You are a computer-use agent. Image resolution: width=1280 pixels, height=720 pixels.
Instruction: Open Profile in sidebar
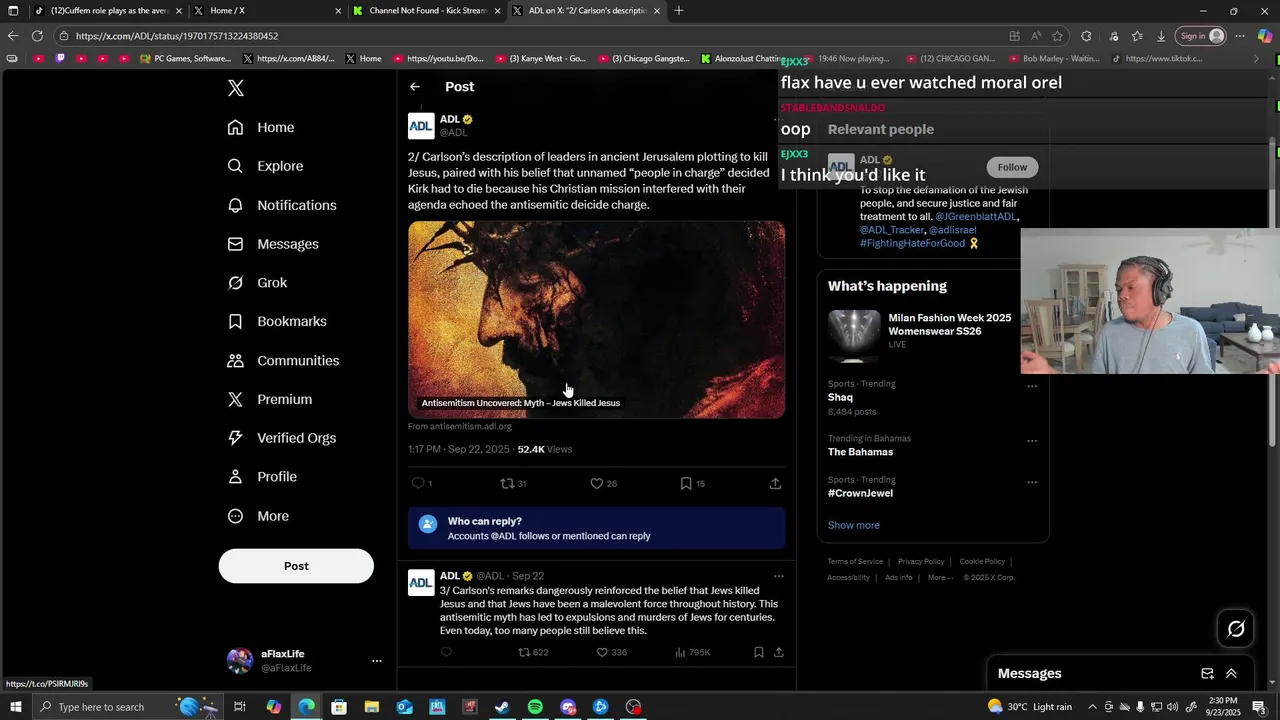pos(262,477)
